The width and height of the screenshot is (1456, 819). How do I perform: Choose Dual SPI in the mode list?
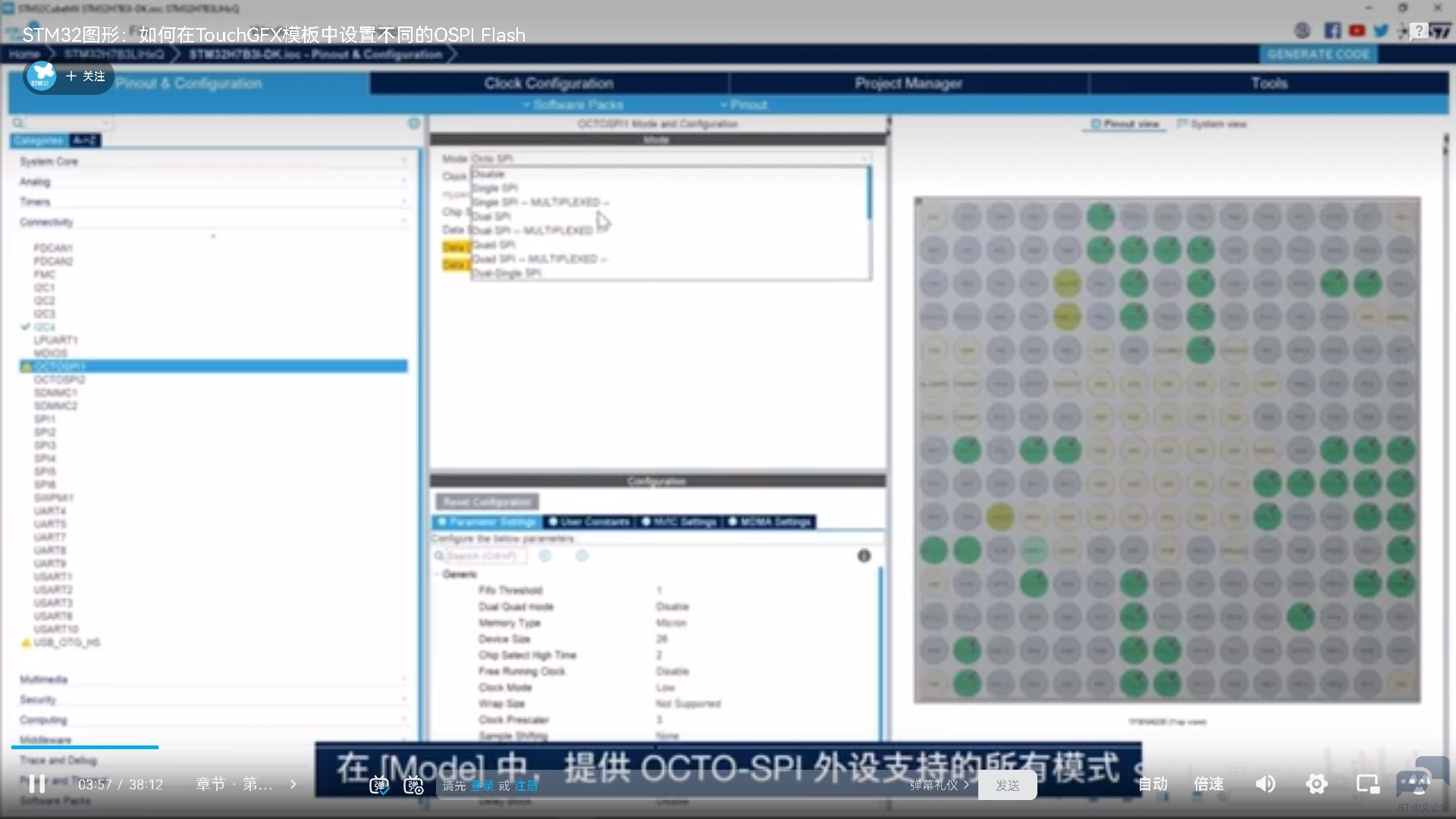[x=670, y=216]
